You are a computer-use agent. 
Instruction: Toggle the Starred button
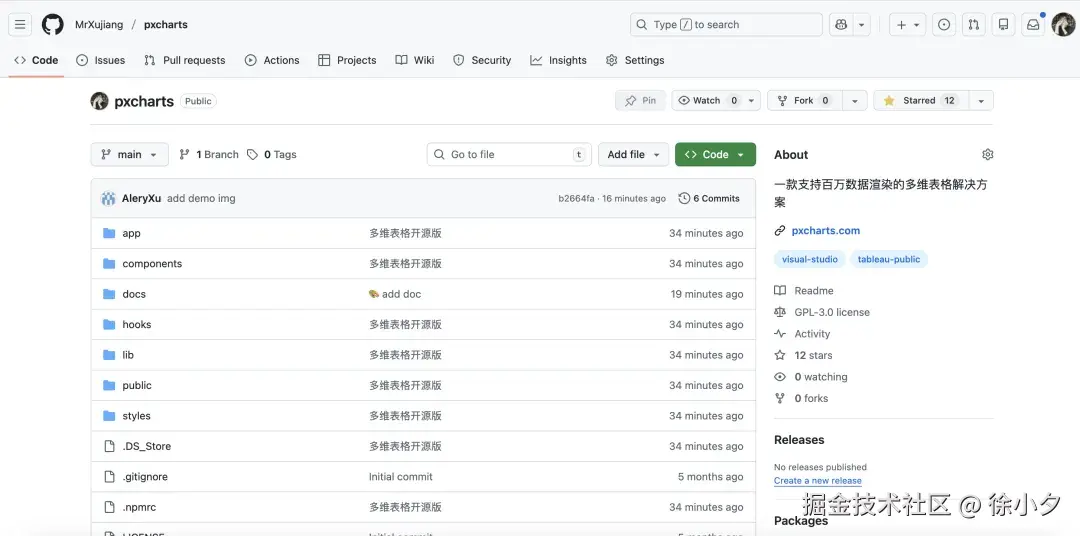[x=921, y=101]
